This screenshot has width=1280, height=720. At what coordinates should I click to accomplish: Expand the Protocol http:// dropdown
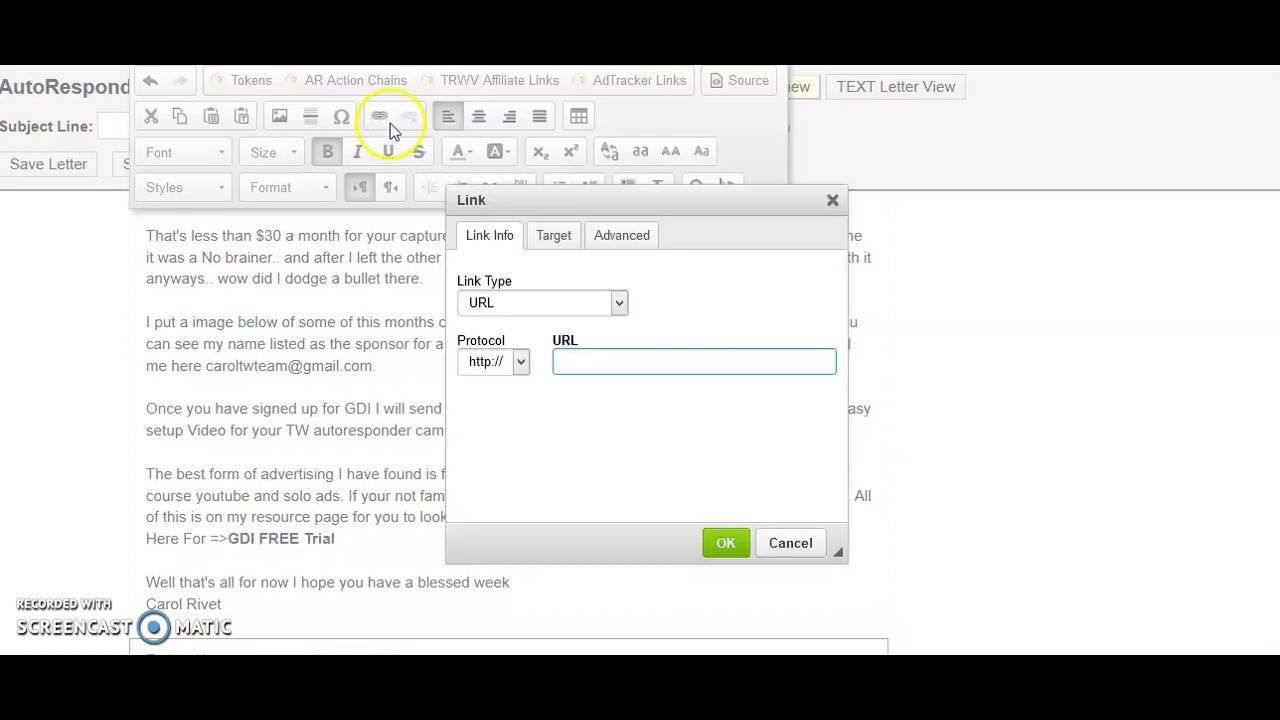pos(493,362)
